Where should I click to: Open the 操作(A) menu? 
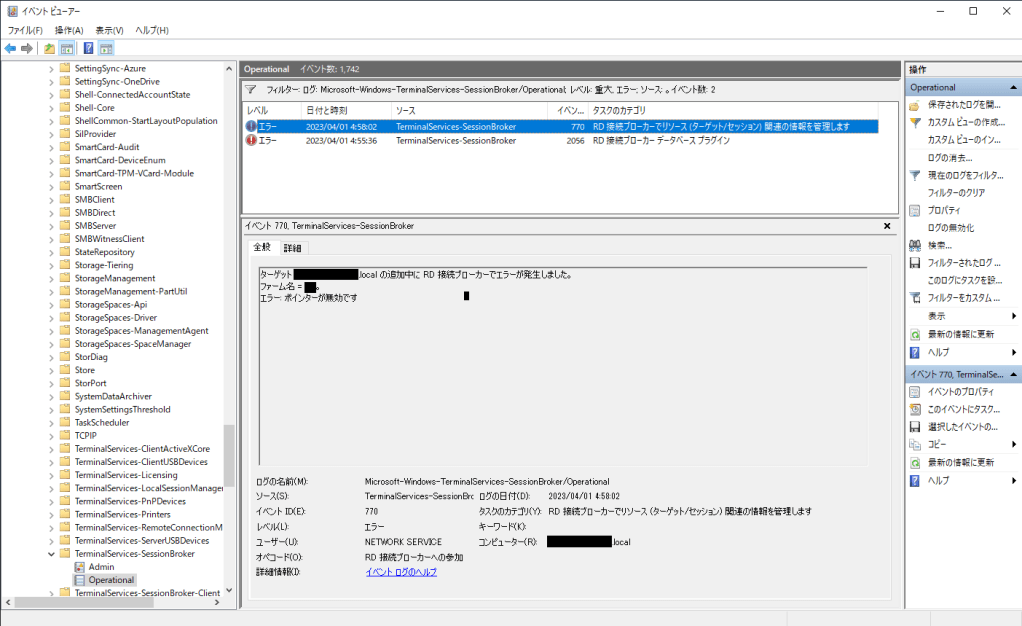tap(69, 31)
